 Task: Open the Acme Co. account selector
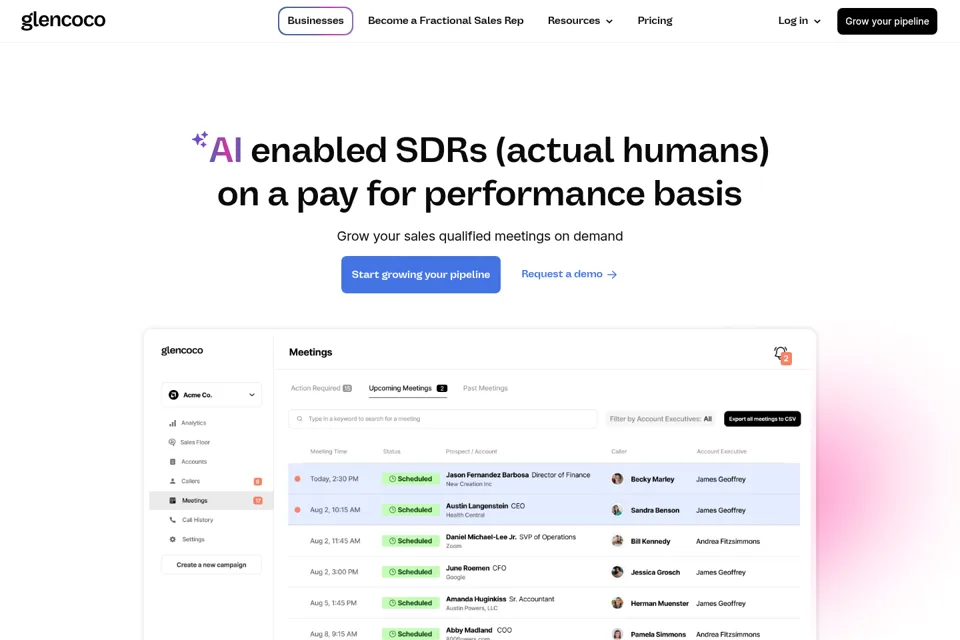pos(211,395)
